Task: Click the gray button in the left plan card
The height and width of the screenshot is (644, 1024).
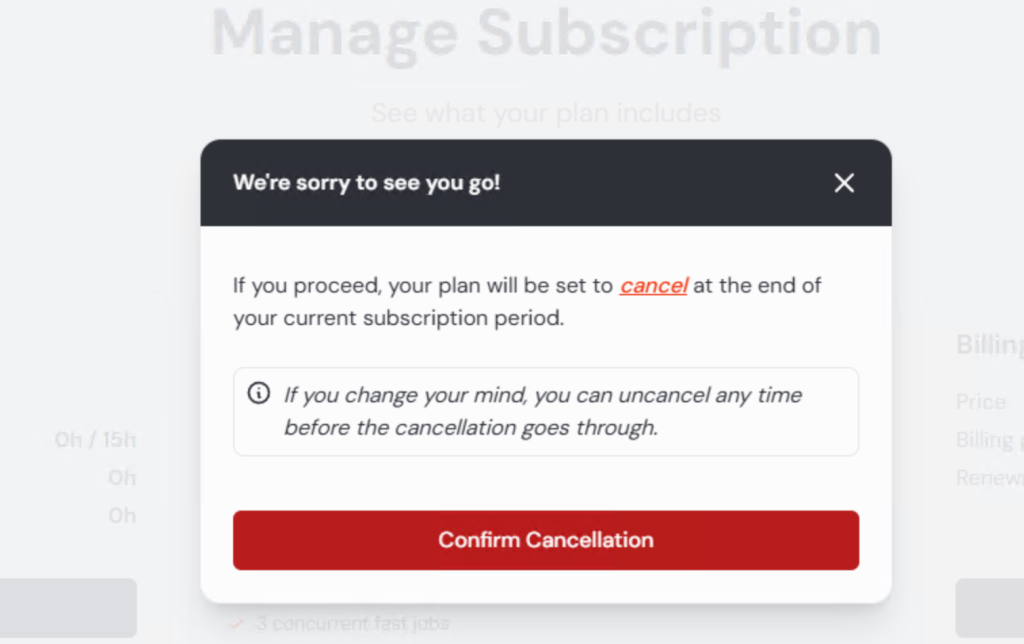Action: (68, 607)
